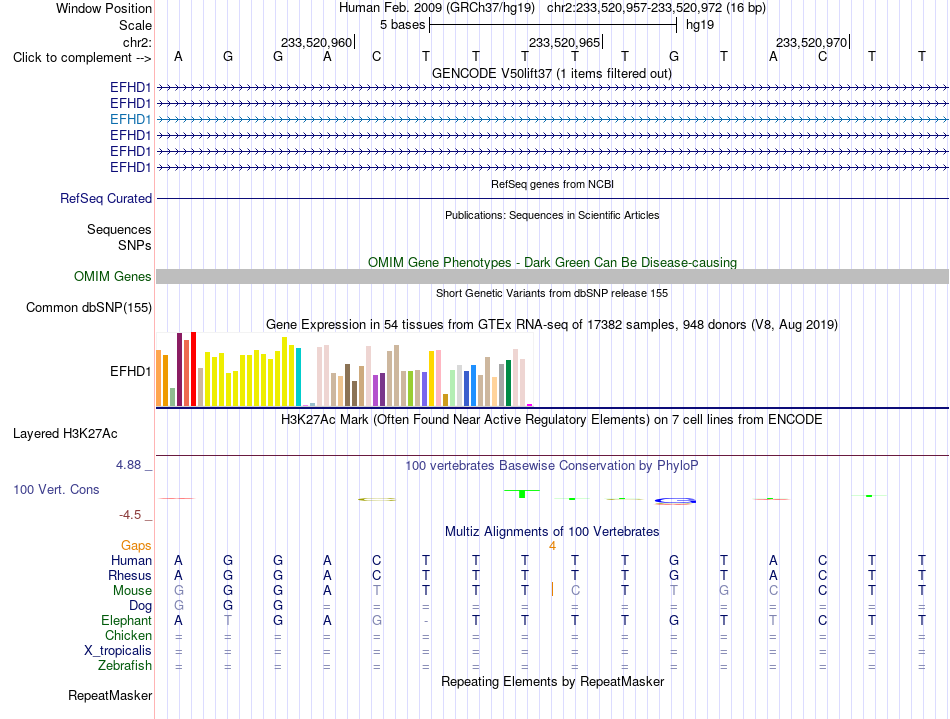Click the orange insertion mark in Mouse row

tap(552, 589)
